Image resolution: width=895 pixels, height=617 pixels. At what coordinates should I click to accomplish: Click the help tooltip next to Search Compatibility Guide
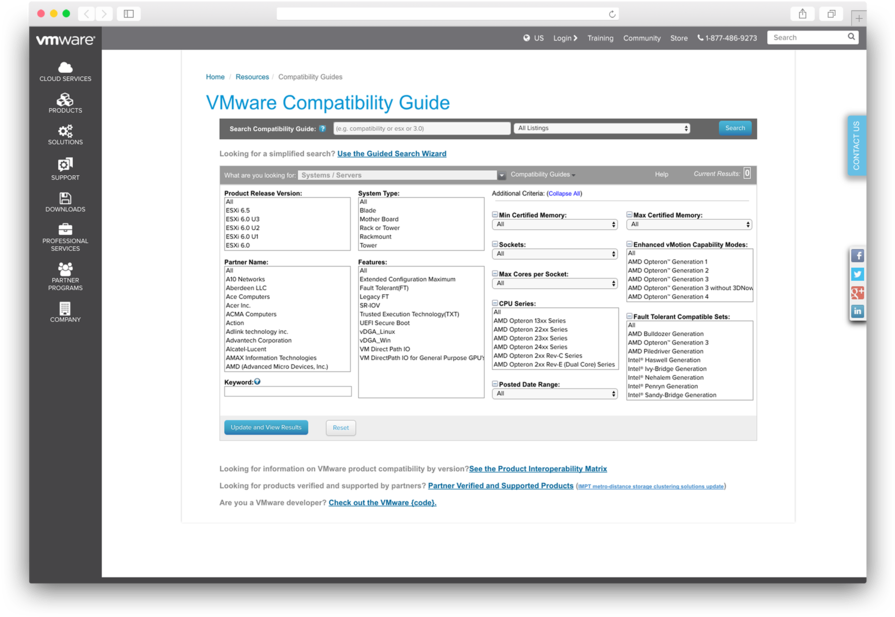[321, 127]
